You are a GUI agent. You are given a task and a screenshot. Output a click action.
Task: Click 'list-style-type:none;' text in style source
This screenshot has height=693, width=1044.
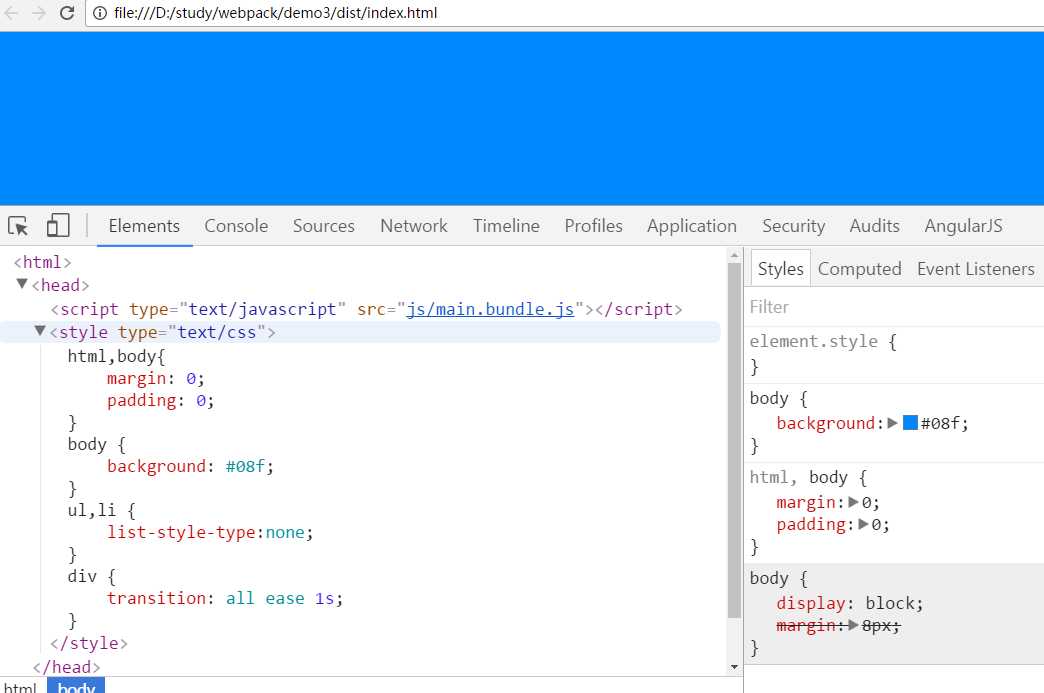(210, 533)
